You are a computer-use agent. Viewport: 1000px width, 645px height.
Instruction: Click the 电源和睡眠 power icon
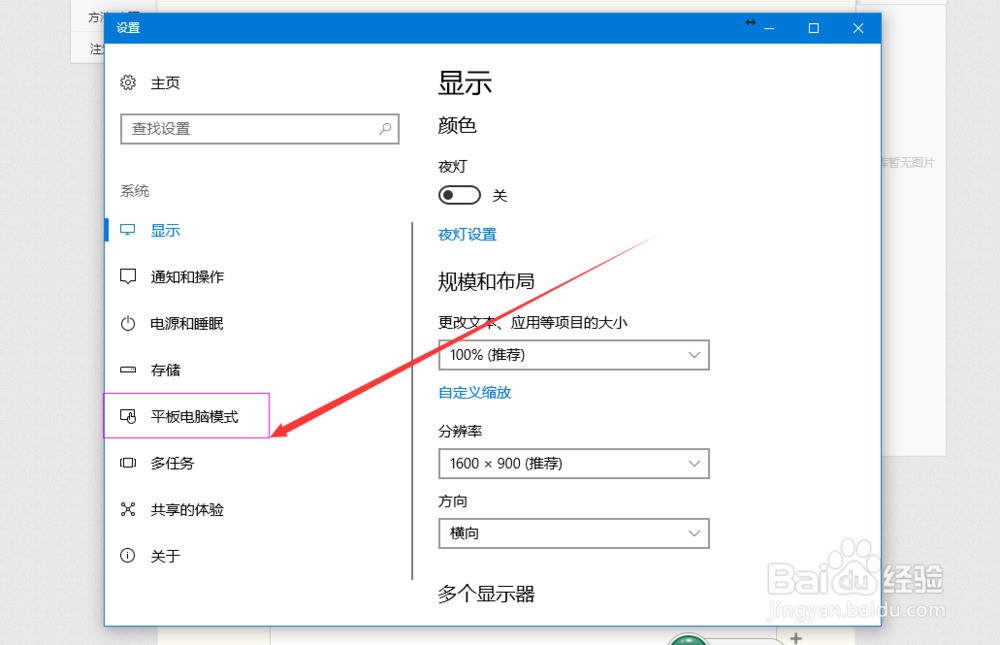[127, 323]
